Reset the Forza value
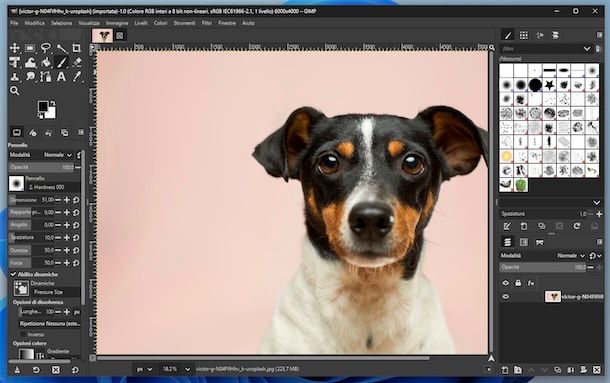The image size is (610, 383). [76, 263]
